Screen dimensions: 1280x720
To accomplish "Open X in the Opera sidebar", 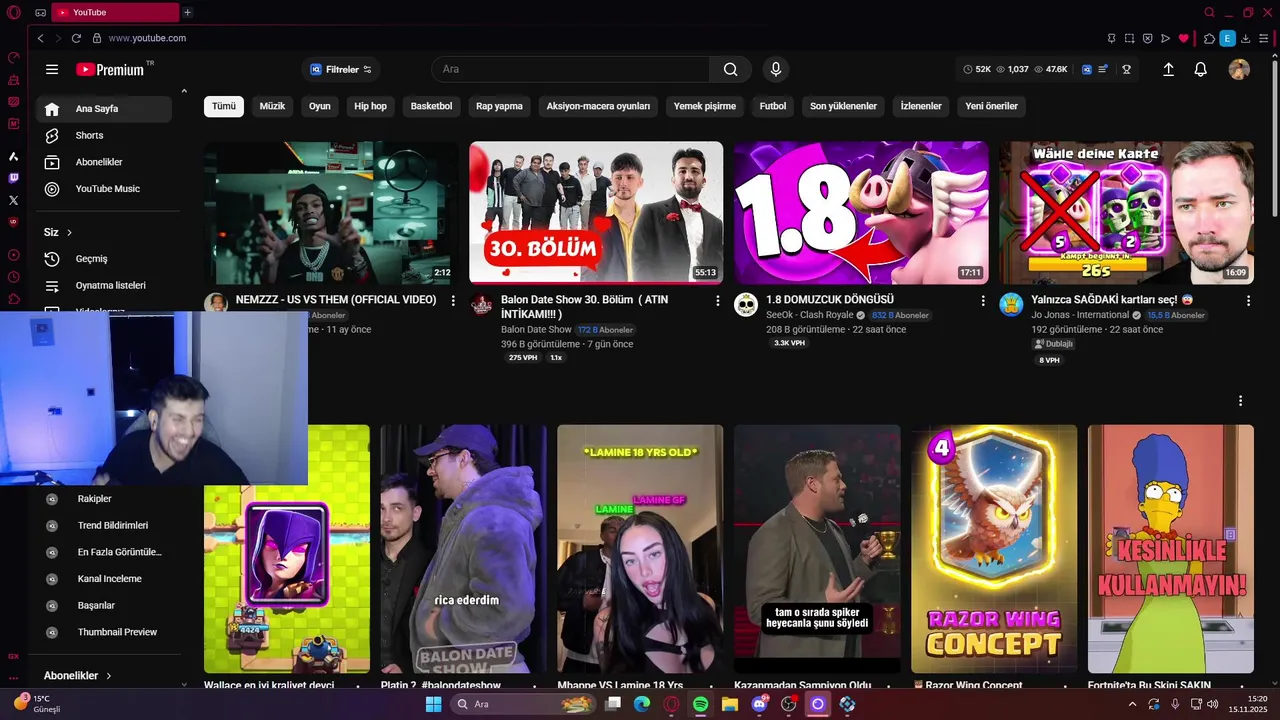I will tap(13, 200).
